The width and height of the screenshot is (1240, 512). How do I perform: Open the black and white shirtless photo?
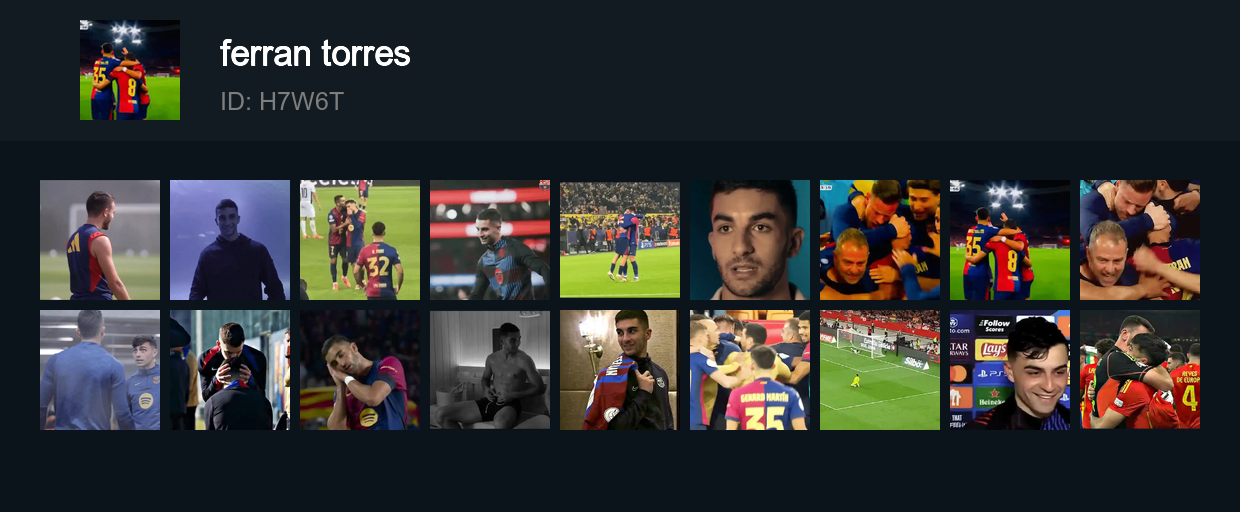click(x=490, y=370)
